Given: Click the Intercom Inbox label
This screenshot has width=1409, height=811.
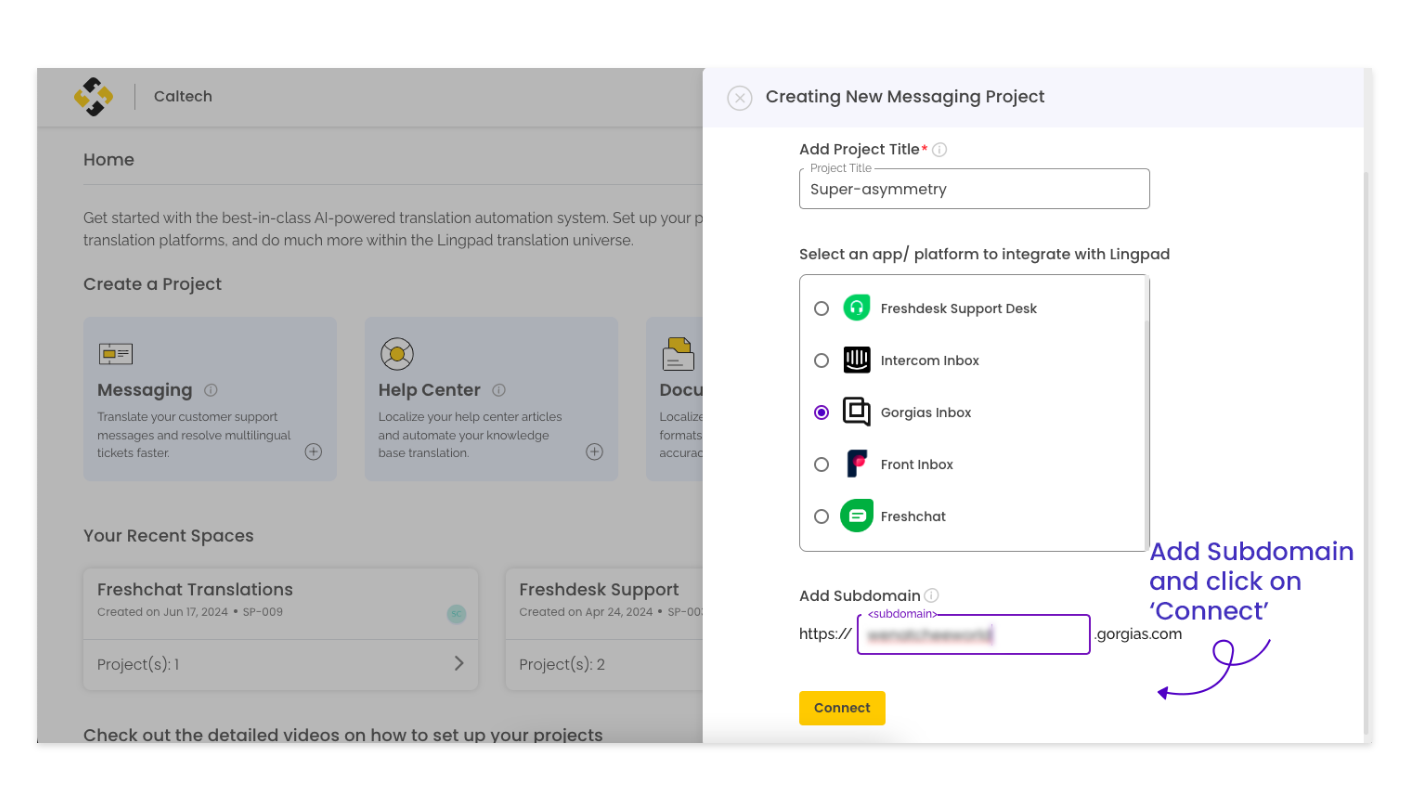Looking at the screenshot, I should click(930, 361).
